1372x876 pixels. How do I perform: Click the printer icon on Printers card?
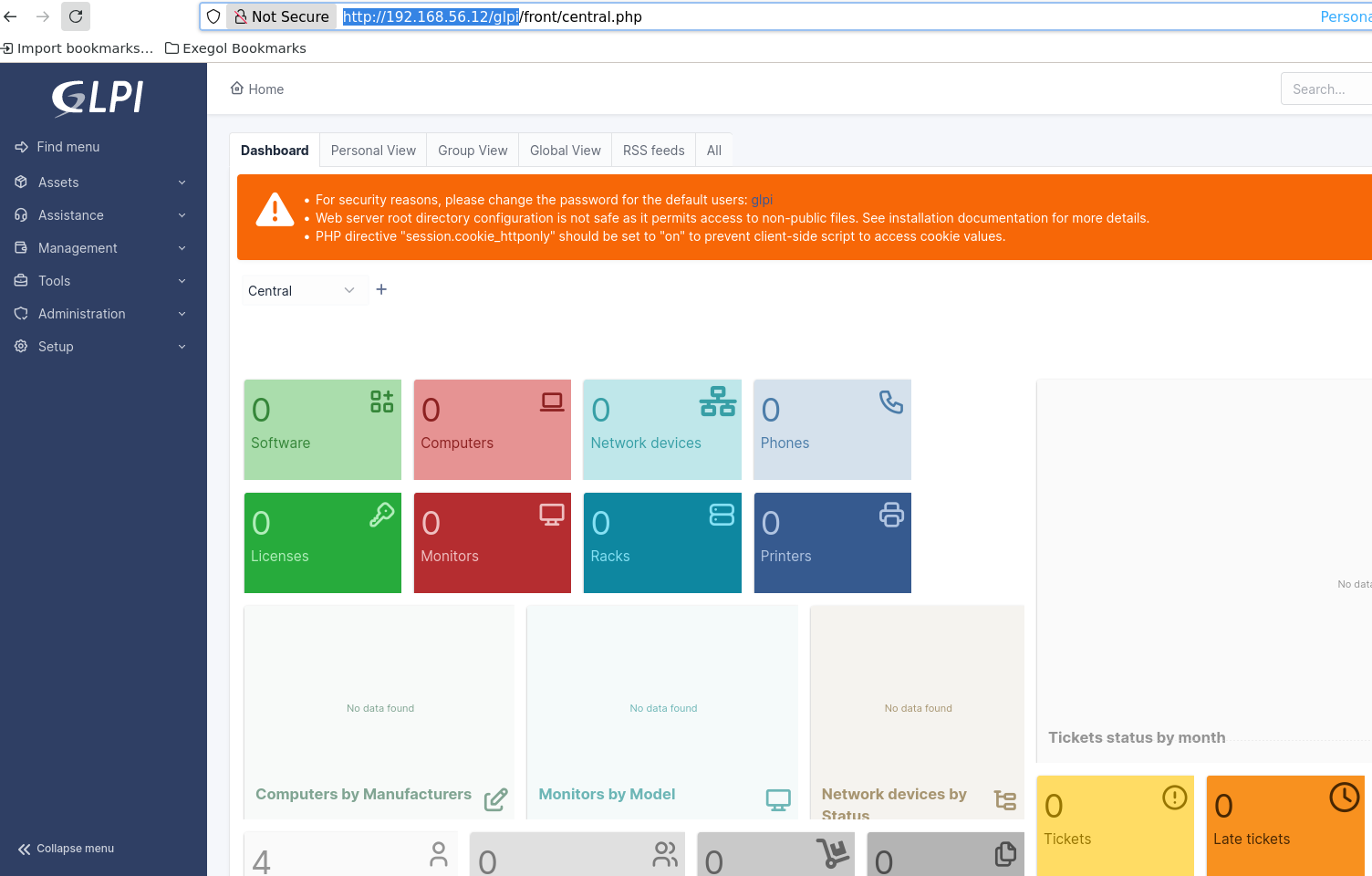click(890, 515)
